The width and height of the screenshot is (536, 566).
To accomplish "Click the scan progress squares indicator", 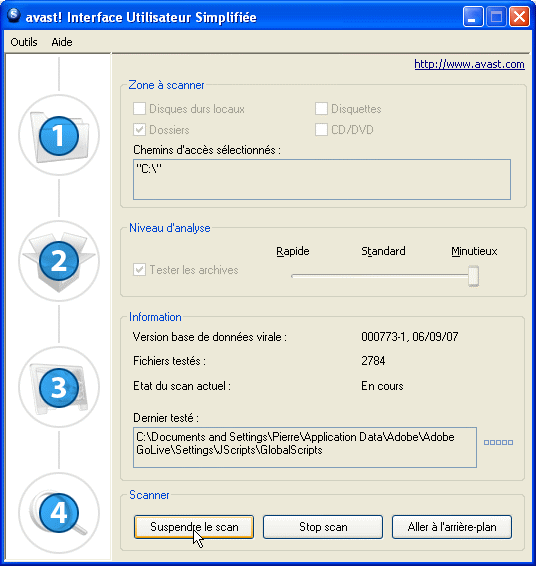I will 498,443.
